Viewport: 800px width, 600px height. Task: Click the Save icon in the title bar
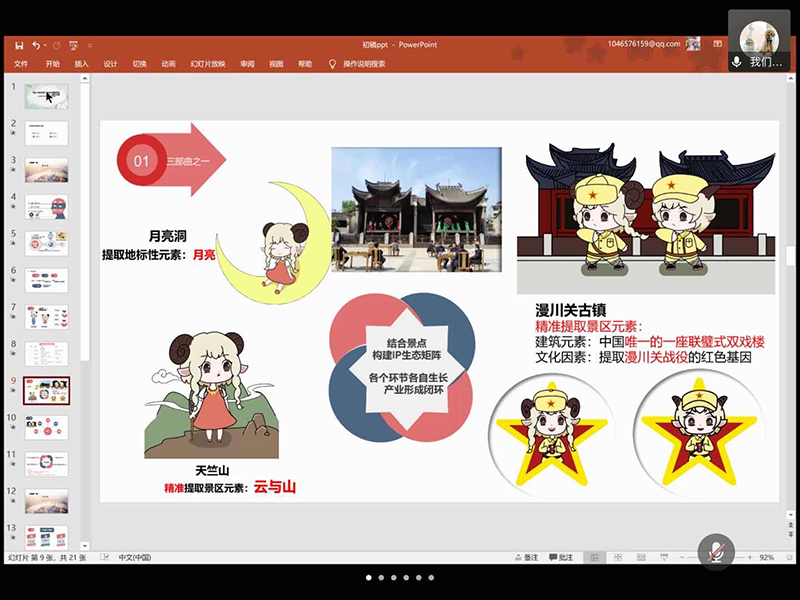click(19, 45)
